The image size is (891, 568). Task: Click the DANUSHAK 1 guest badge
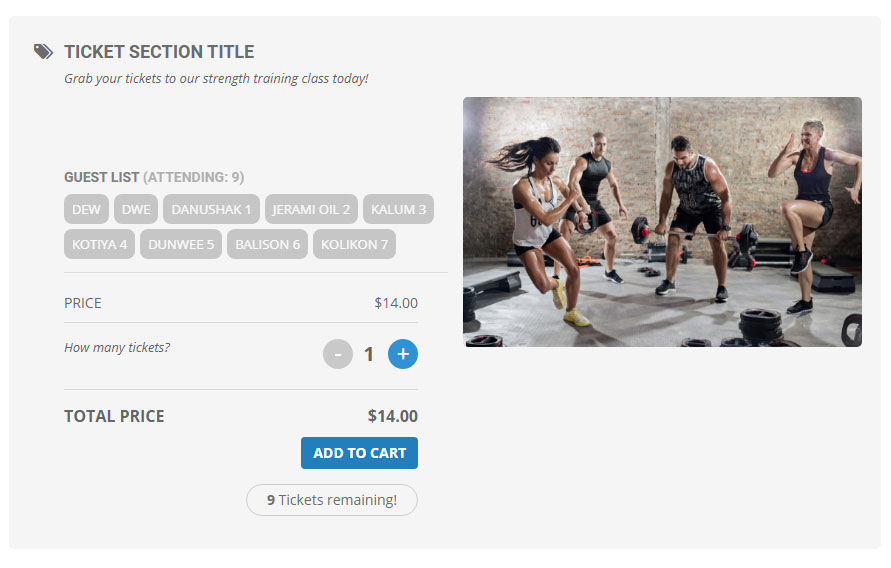[x=211, y=209]
